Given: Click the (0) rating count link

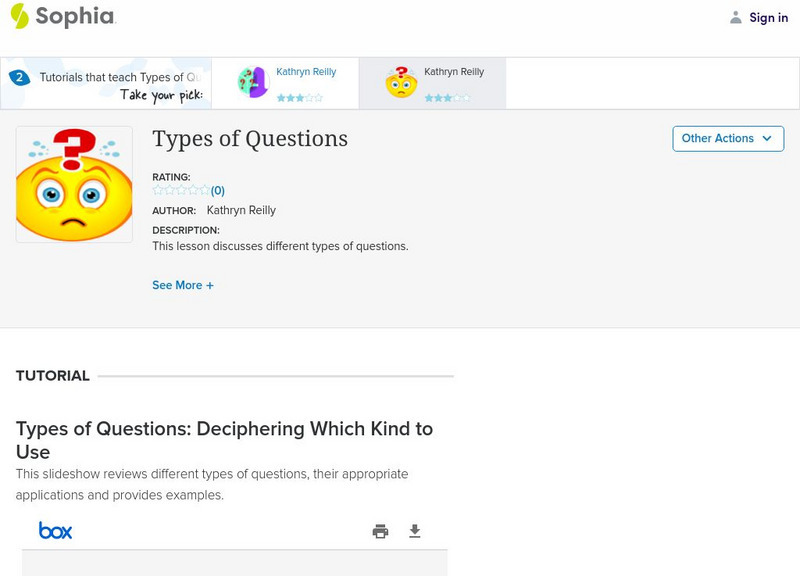Looking at the screenshot, I should click(x=218, y=190).
